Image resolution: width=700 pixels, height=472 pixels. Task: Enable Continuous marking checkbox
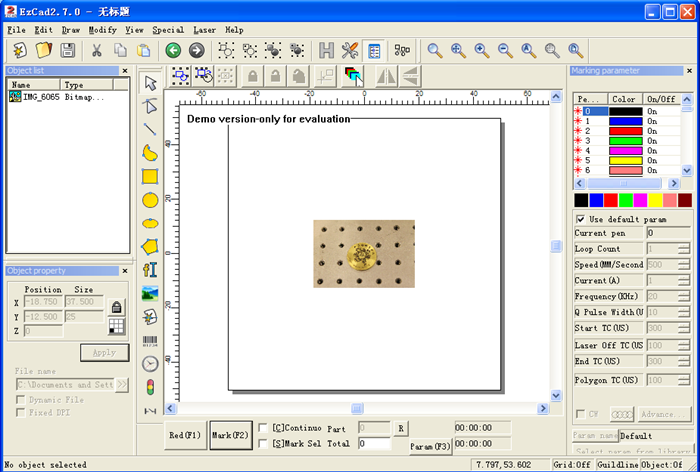(x=264, y=428)
